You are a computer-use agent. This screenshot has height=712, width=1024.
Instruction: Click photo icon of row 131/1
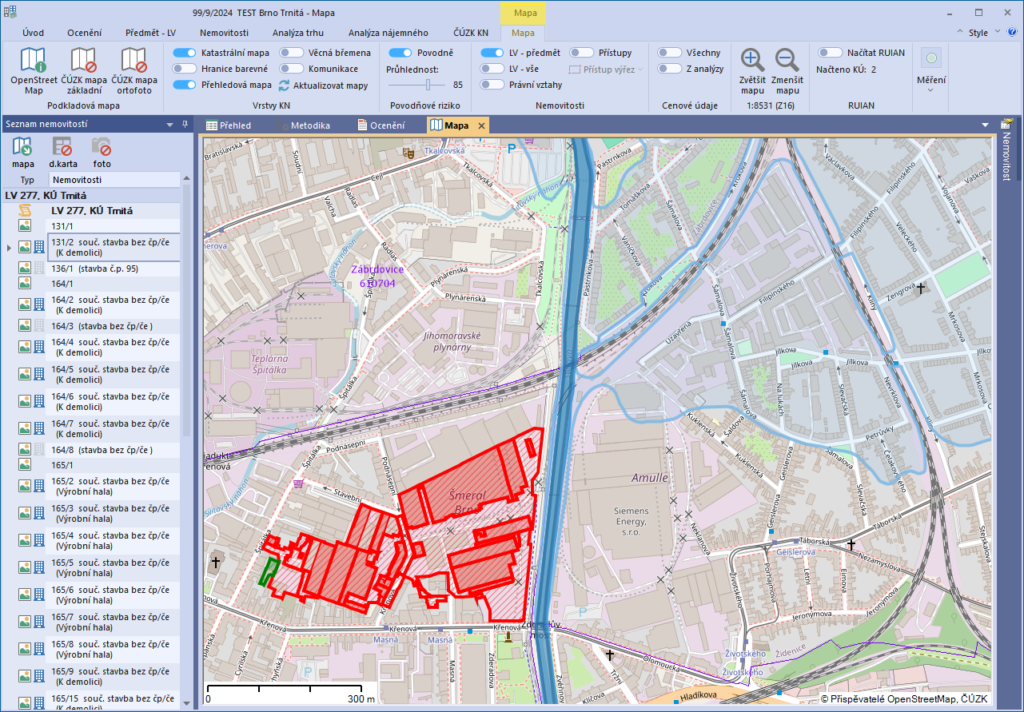(24, 226)
